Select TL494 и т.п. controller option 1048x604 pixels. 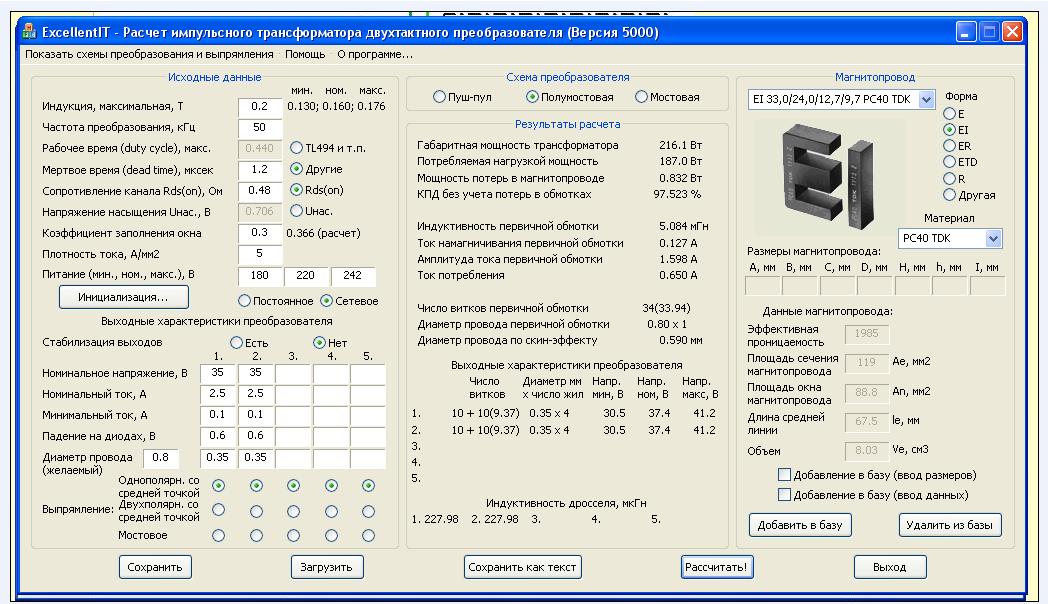tap(297, 148)
